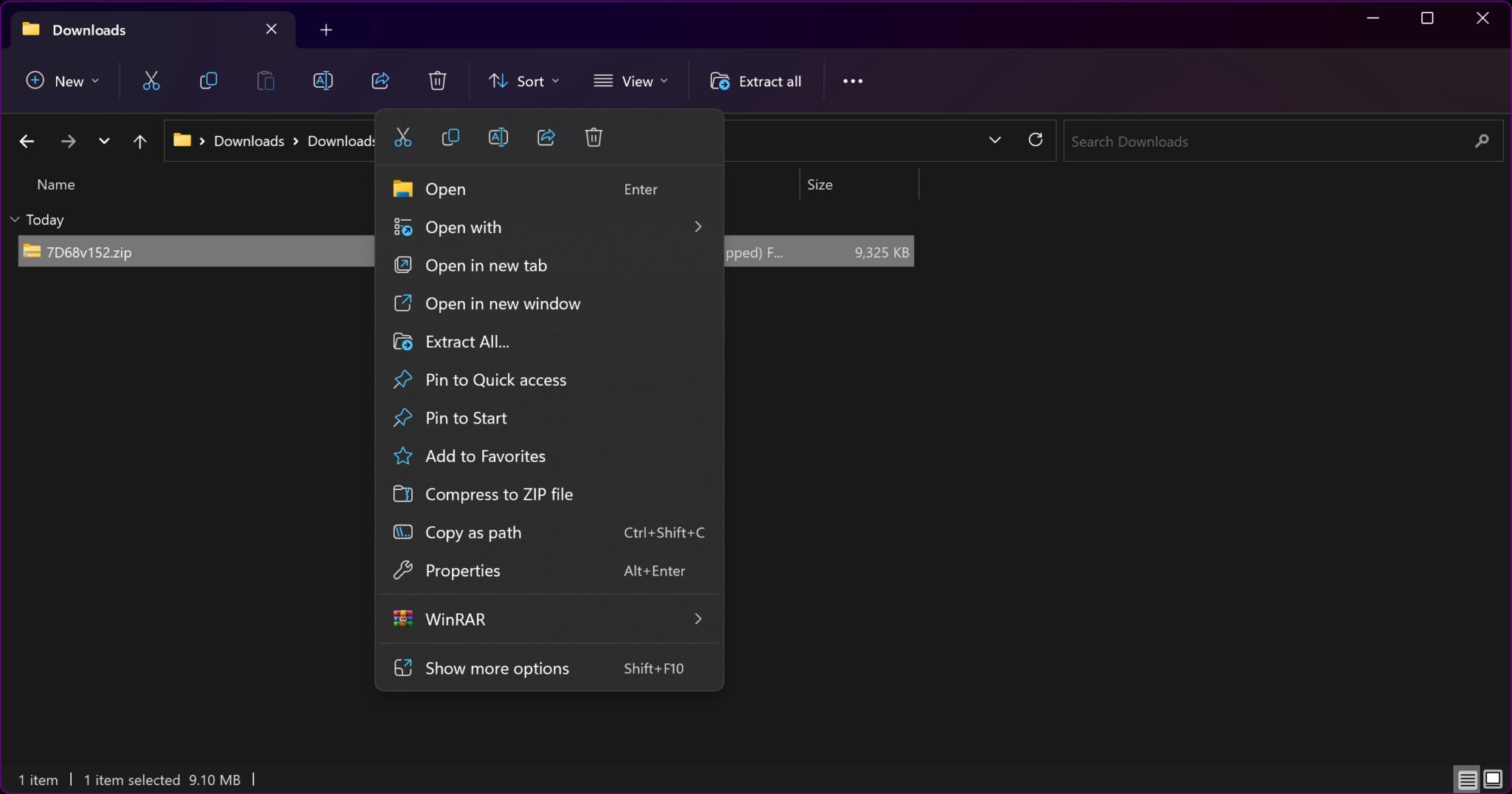
Task: Add a new File Explorer tab
Action: coord(326,30)
